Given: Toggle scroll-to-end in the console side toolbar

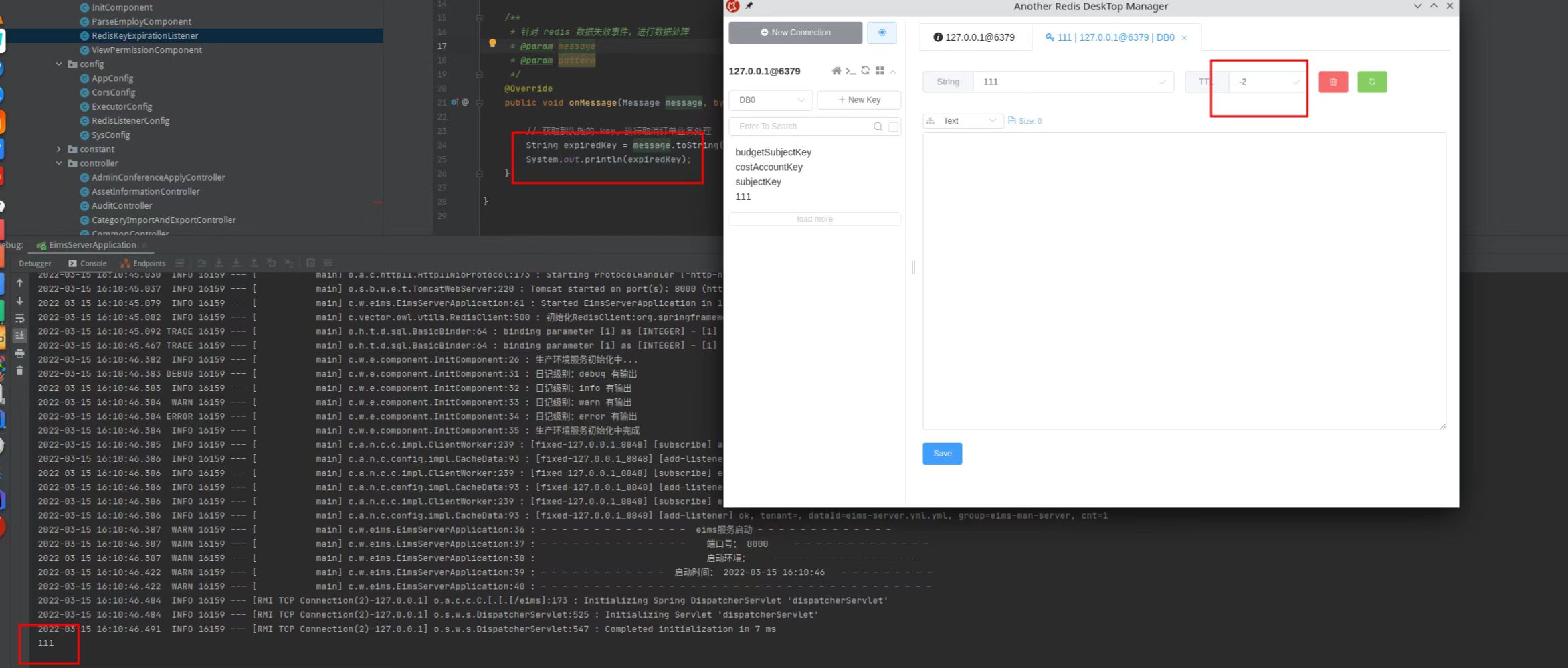Looking at the screenshot, I should click(19, 335).
